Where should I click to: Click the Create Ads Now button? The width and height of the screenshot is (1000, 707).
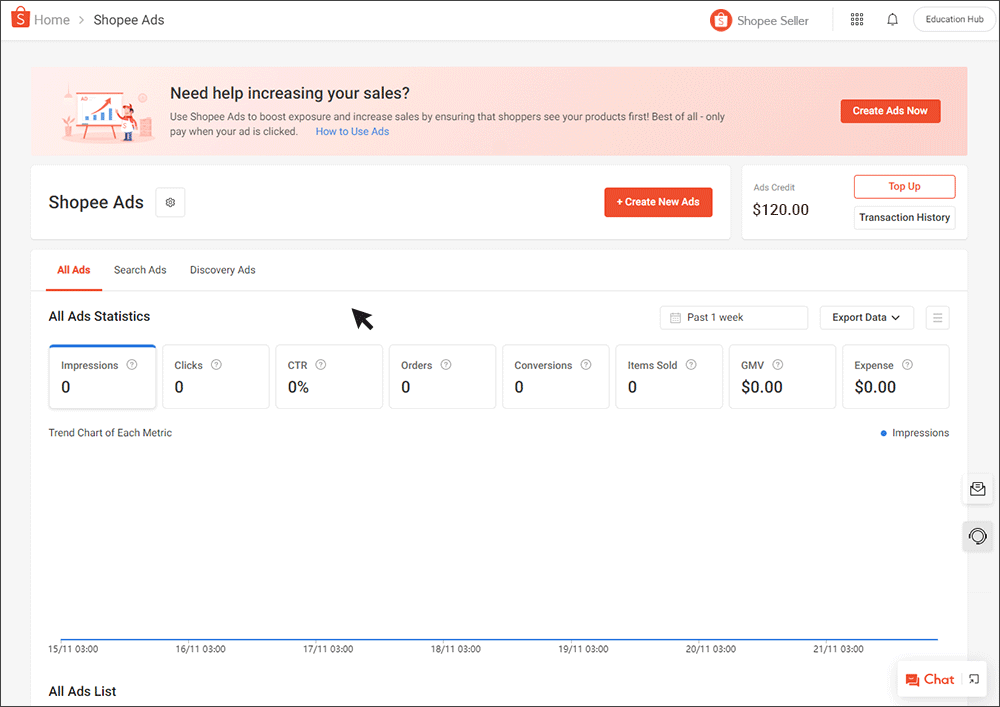click(890, 111)
